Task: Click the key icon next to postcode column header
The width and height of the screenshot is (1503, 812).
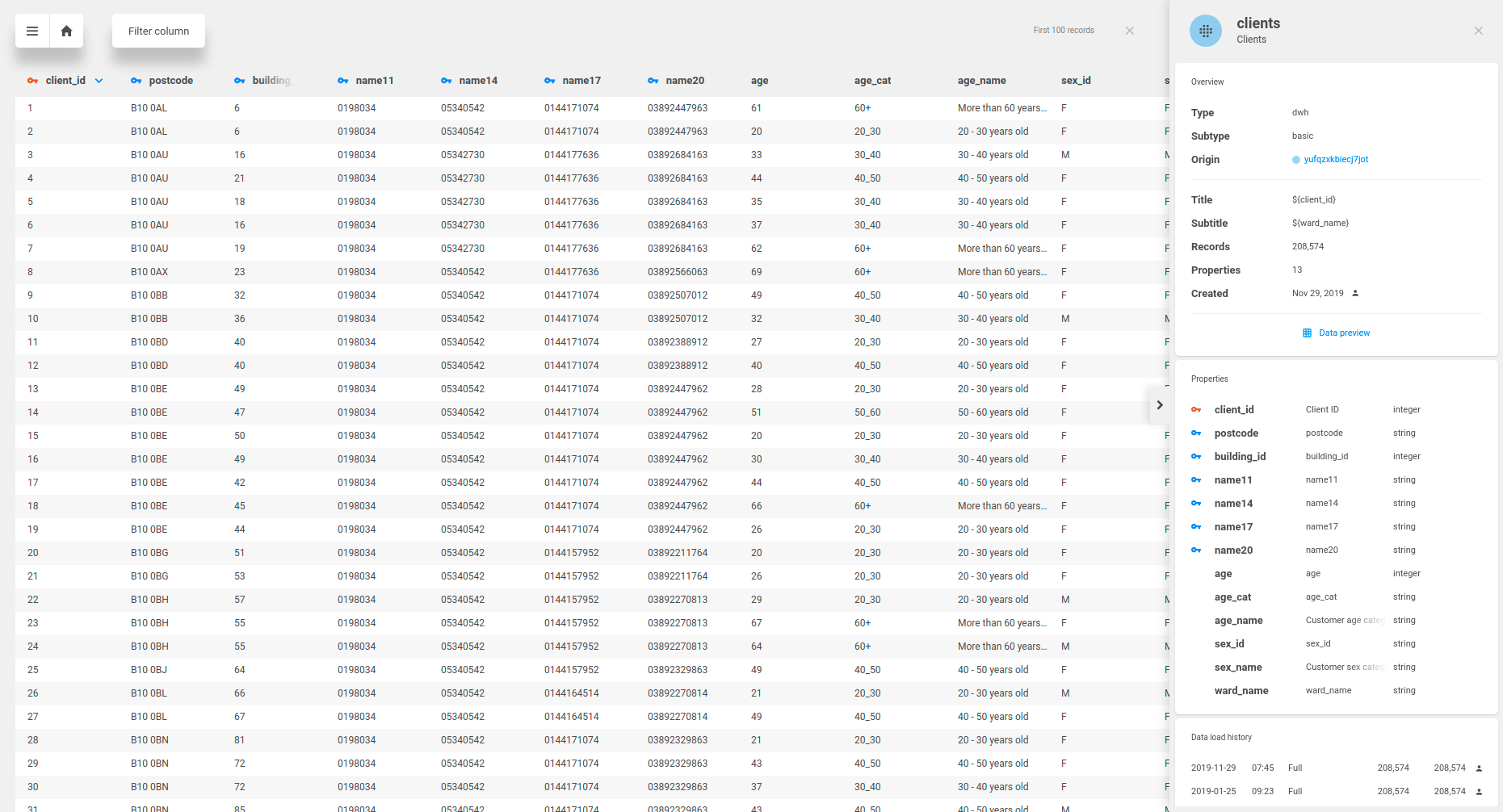Action: pyautogui.click(x=136, y=81)
